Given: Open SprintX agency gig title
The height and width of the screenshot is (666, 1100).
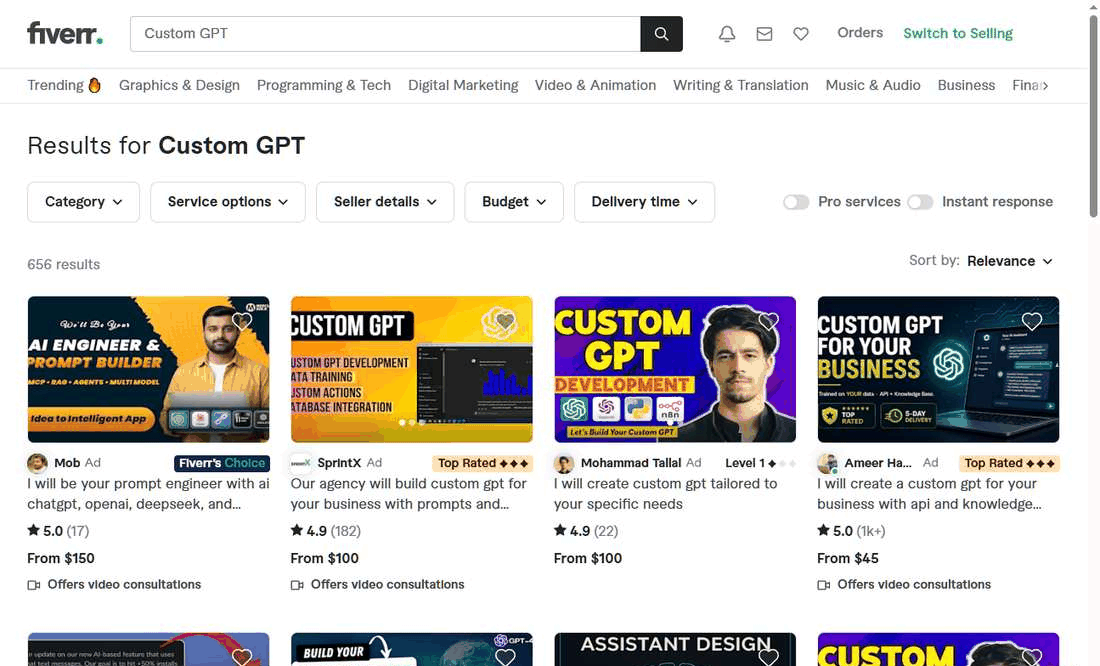Looking at the screenshot, I should [x=408, y=493].
